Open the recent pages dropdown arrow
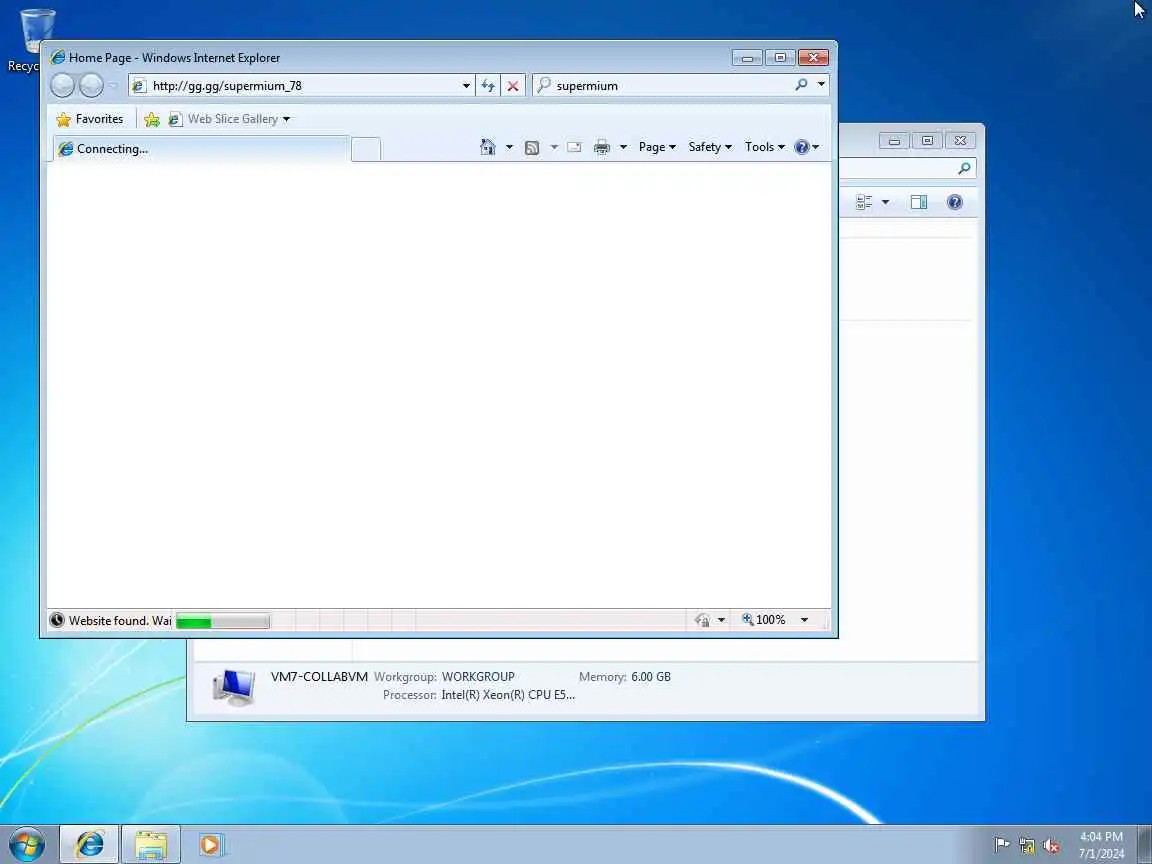The width and height of the screenshot is (1152, 864). (x=113, y=86)
